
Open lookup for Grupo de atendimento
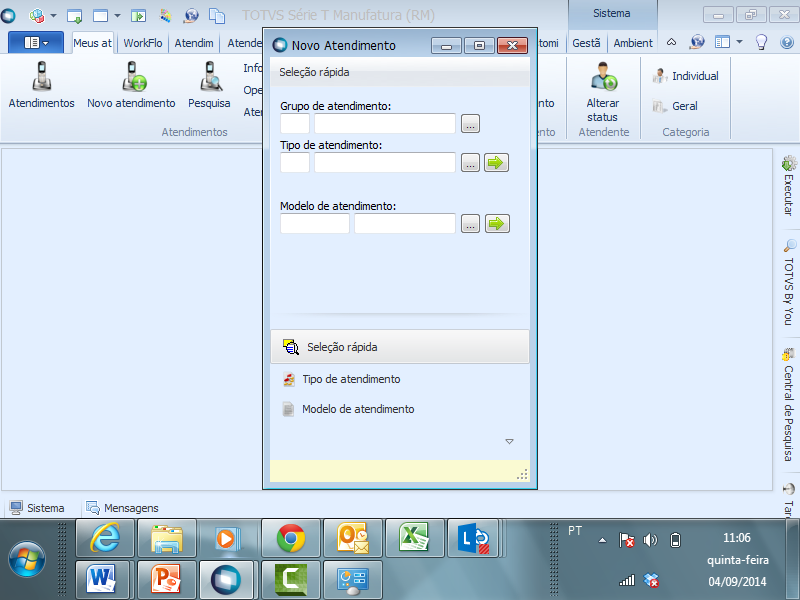coord(470,123)
